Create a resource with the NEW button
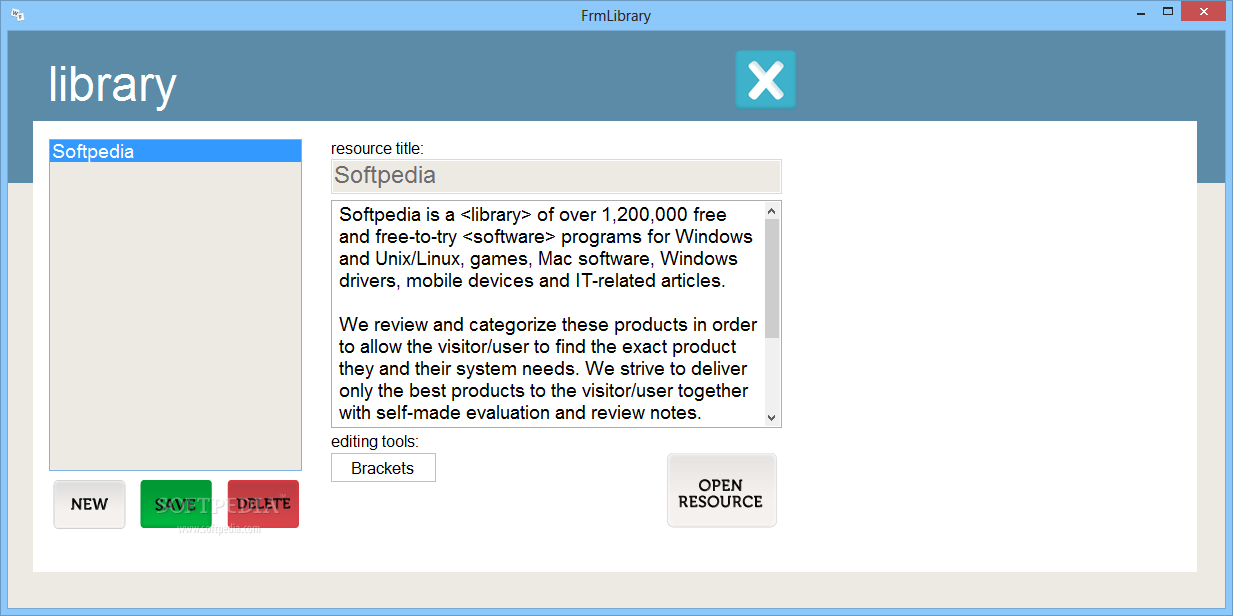The image size is (1233, 616). [x=89, y=504]
